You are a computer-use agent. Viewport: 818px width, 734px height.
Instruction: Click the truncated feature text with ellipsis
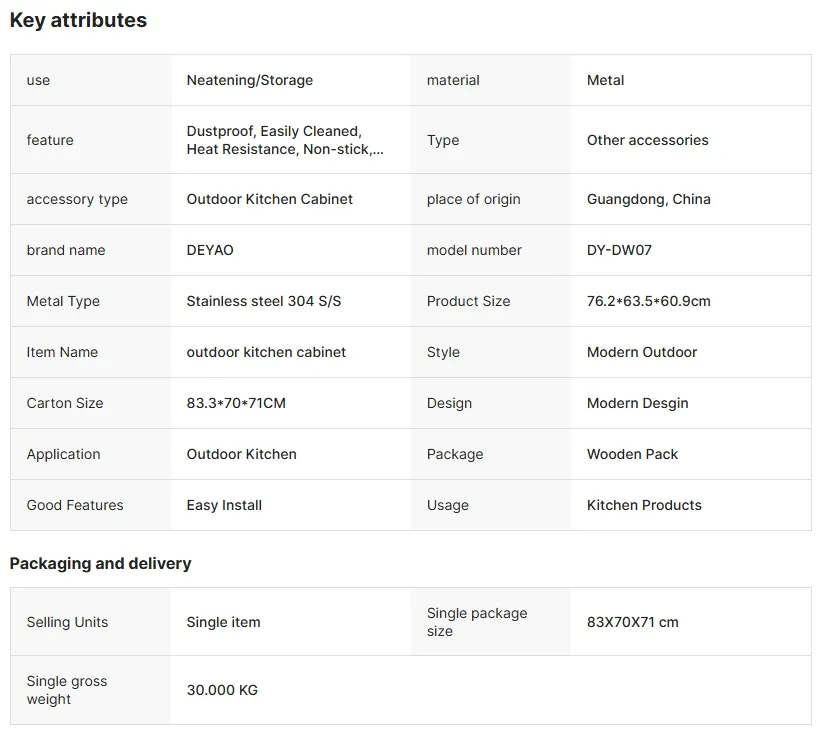[x=285, y=140]
